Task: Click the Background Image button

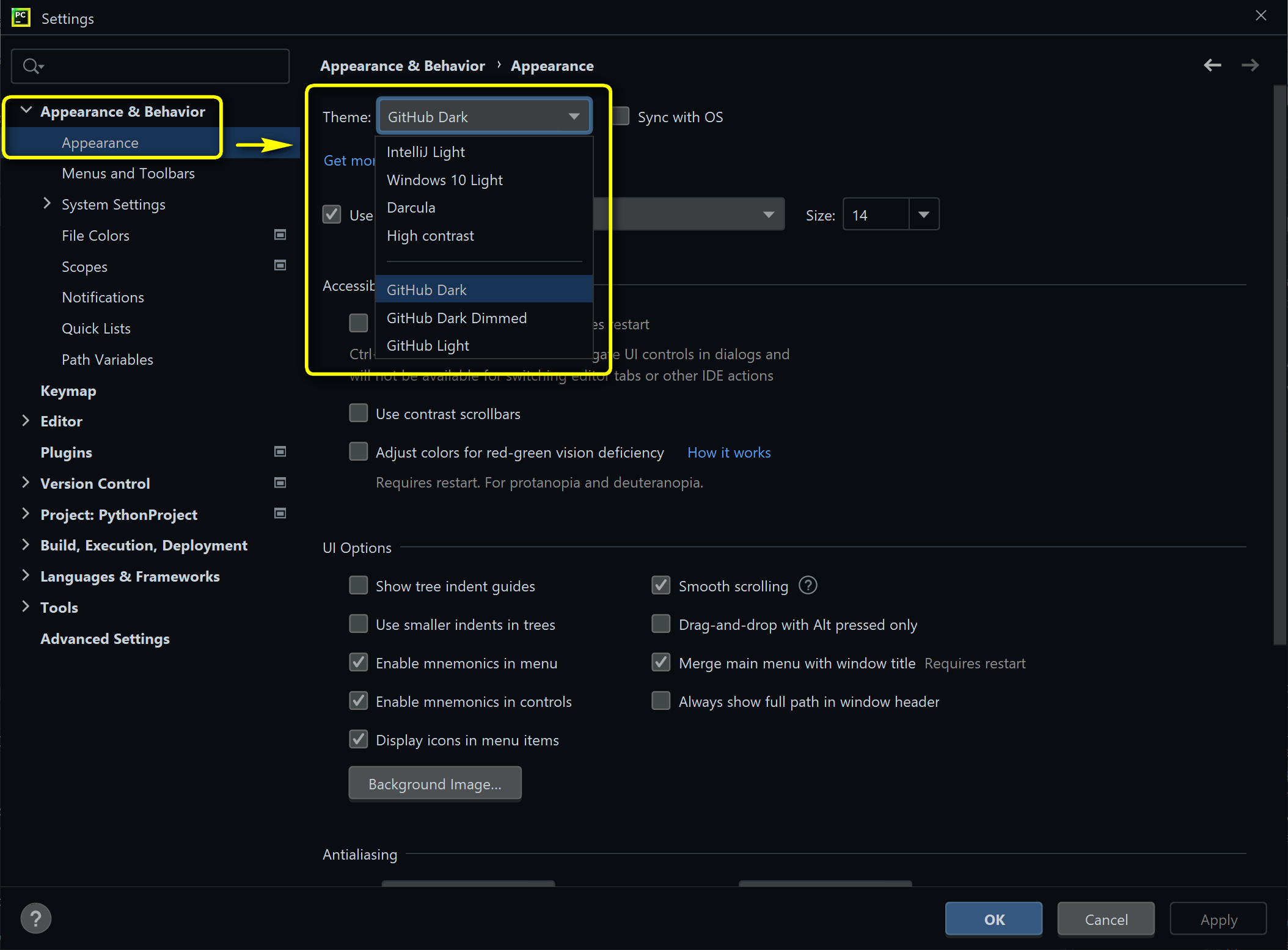Action: (x=435, y=783)
